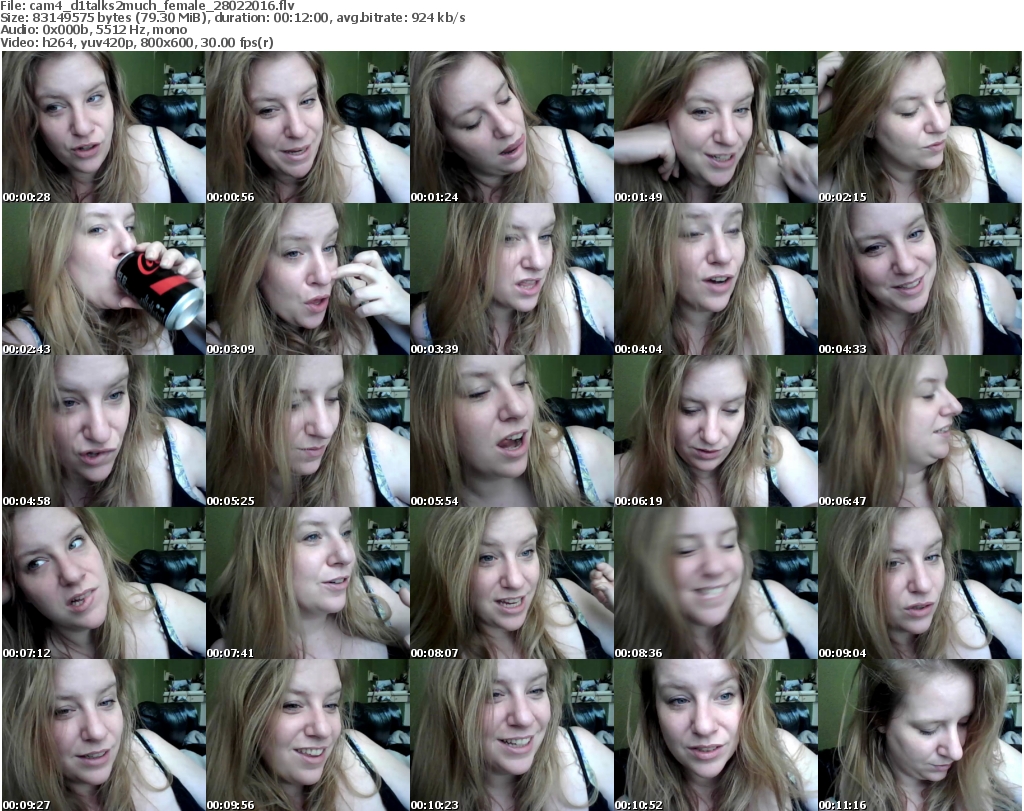1024x811 pixels.
Task: Select the frame timestamped 00:01:49
Action: (x=716, y=127)
